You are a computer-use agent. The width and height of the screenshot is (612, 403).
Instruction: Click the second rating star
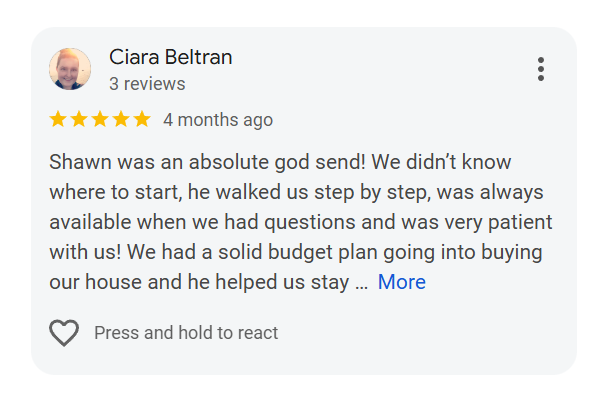[79, 120]
